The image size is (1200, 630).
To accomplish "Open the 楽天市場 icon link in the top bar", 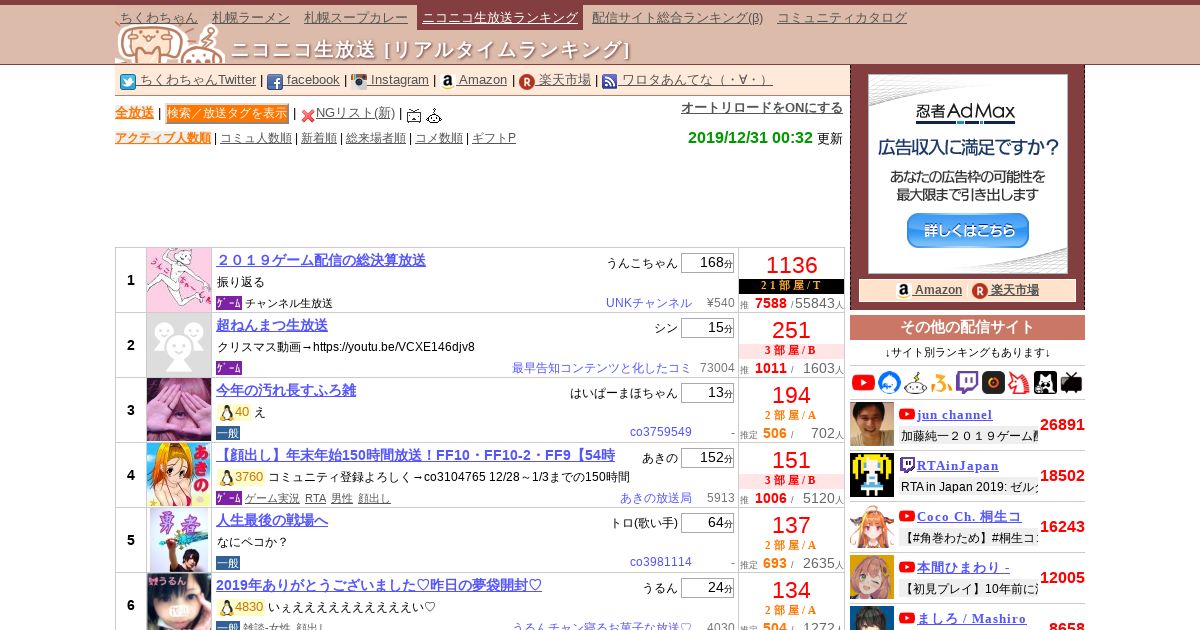I will pos(527,82).
